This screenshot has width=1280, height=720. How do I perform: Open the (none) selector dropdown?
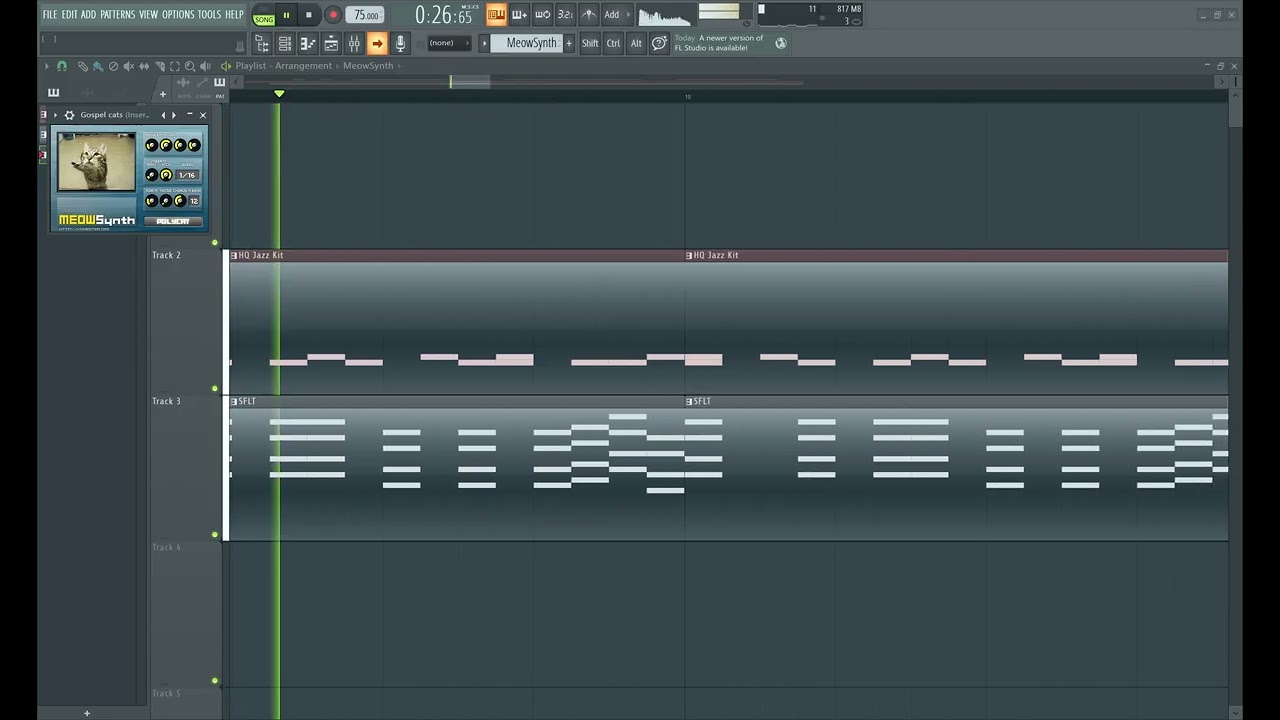pos(449,43)
